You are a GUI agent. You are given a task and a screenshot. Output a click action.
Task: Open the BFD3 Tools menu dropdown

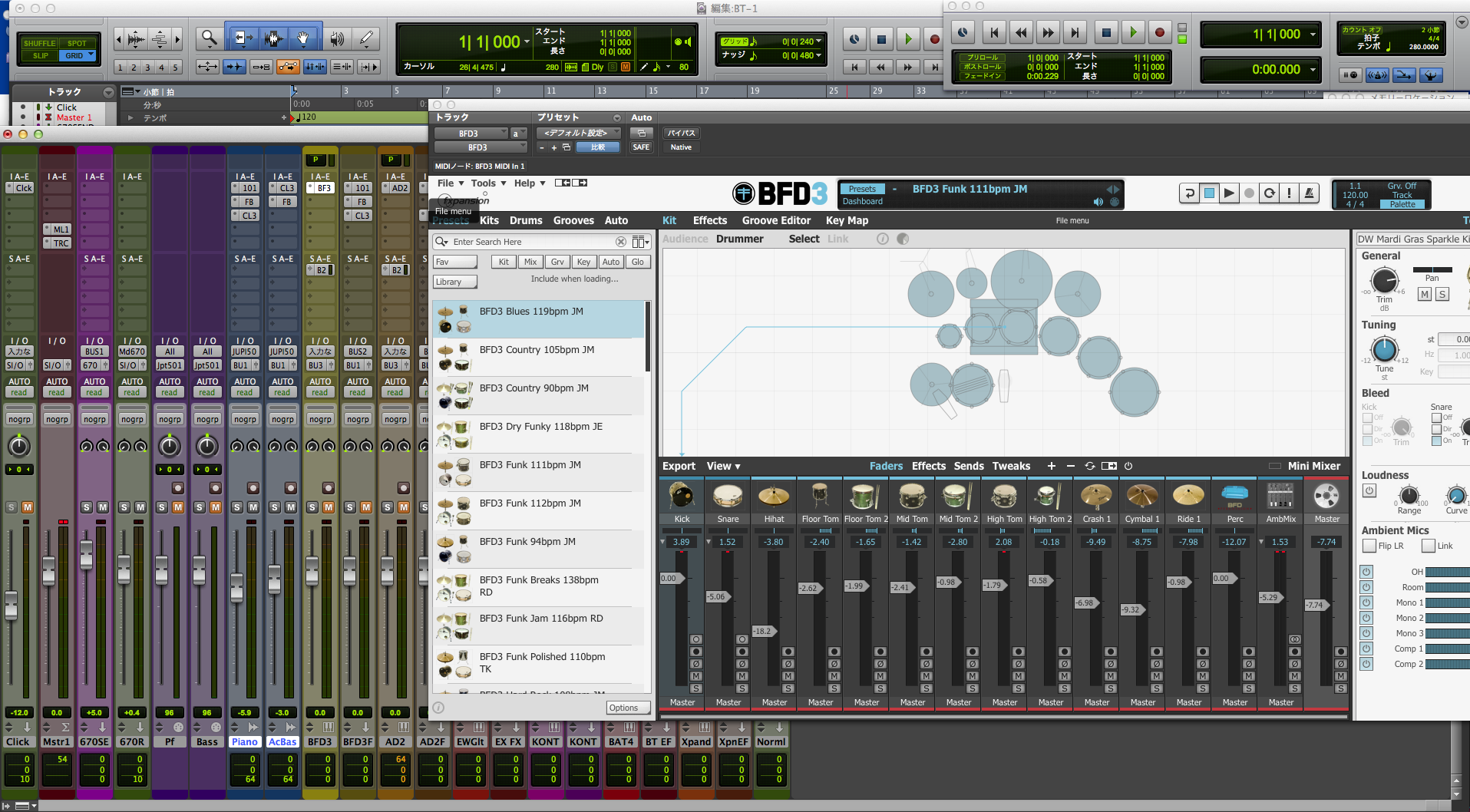coord(488,183)
